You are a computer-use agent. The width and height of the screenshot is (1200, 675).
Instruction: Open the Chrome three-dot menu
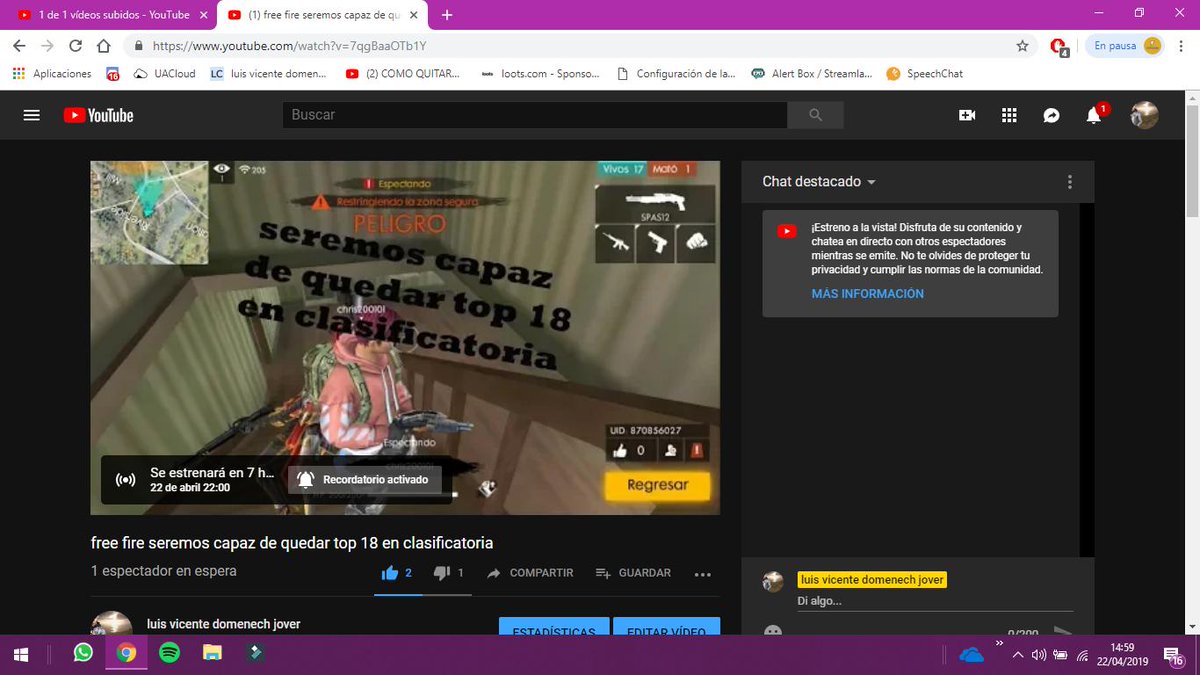tap(1181, 46)
